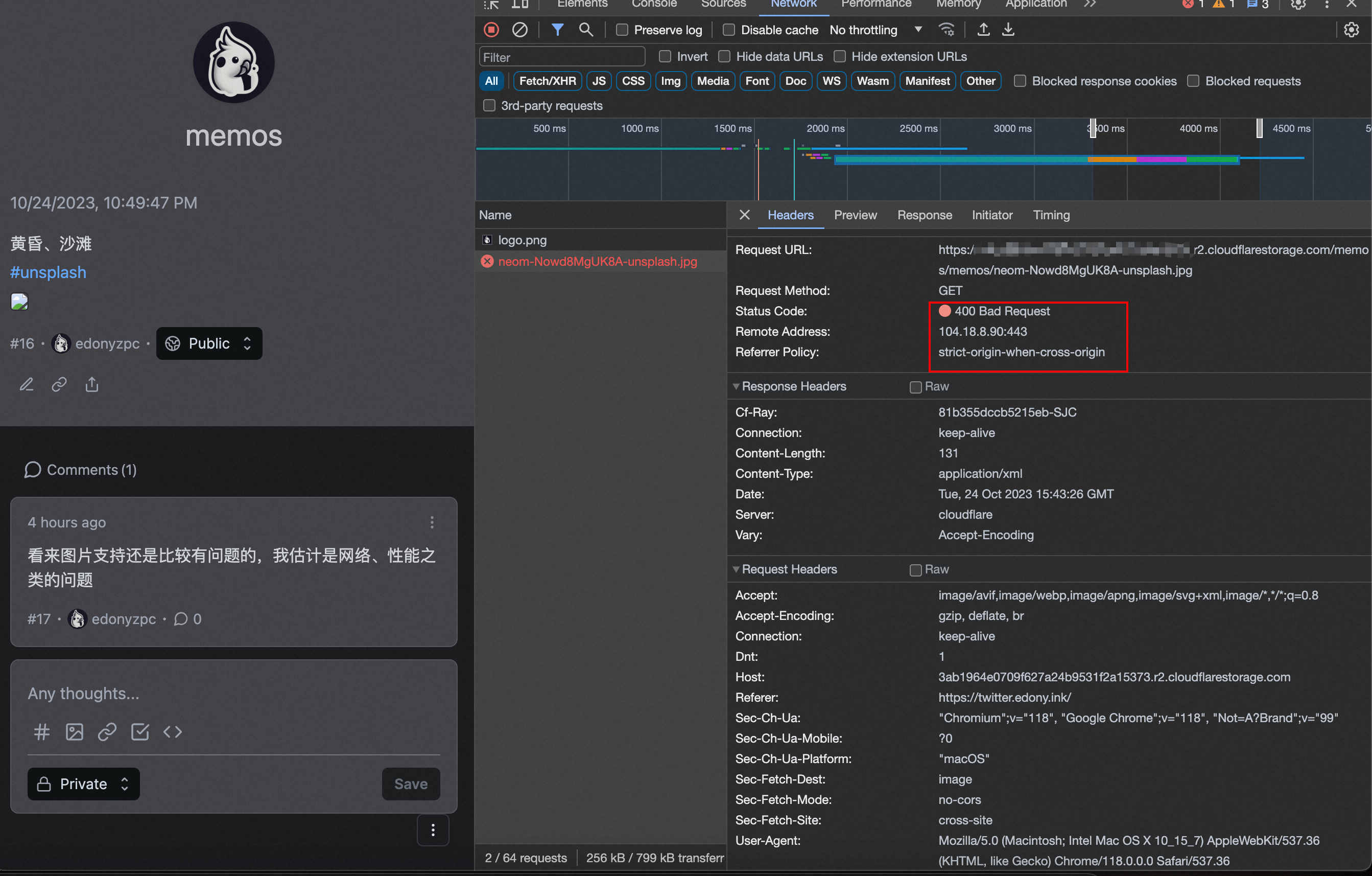Screen dimensions: 1372x876
Task: Stop recording network log
Action: (491, 30)
